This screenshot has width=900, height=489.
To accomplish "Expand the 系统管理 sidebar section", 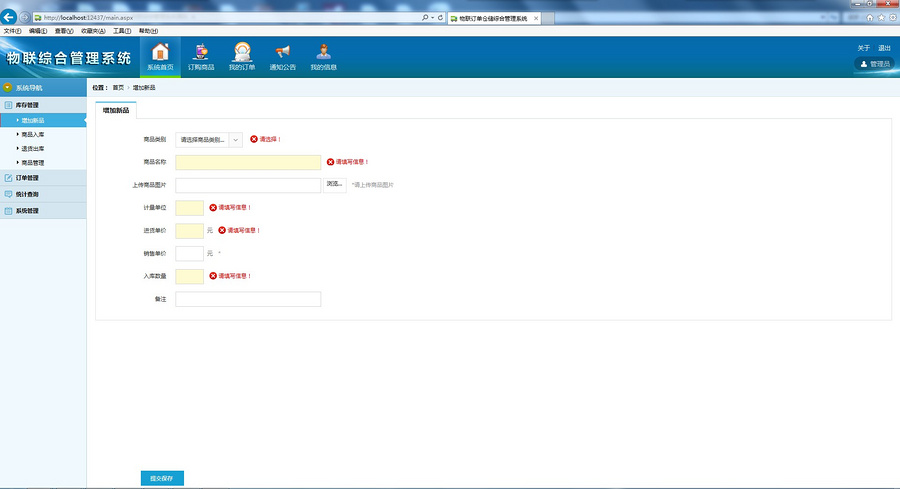I will [28, 211].
